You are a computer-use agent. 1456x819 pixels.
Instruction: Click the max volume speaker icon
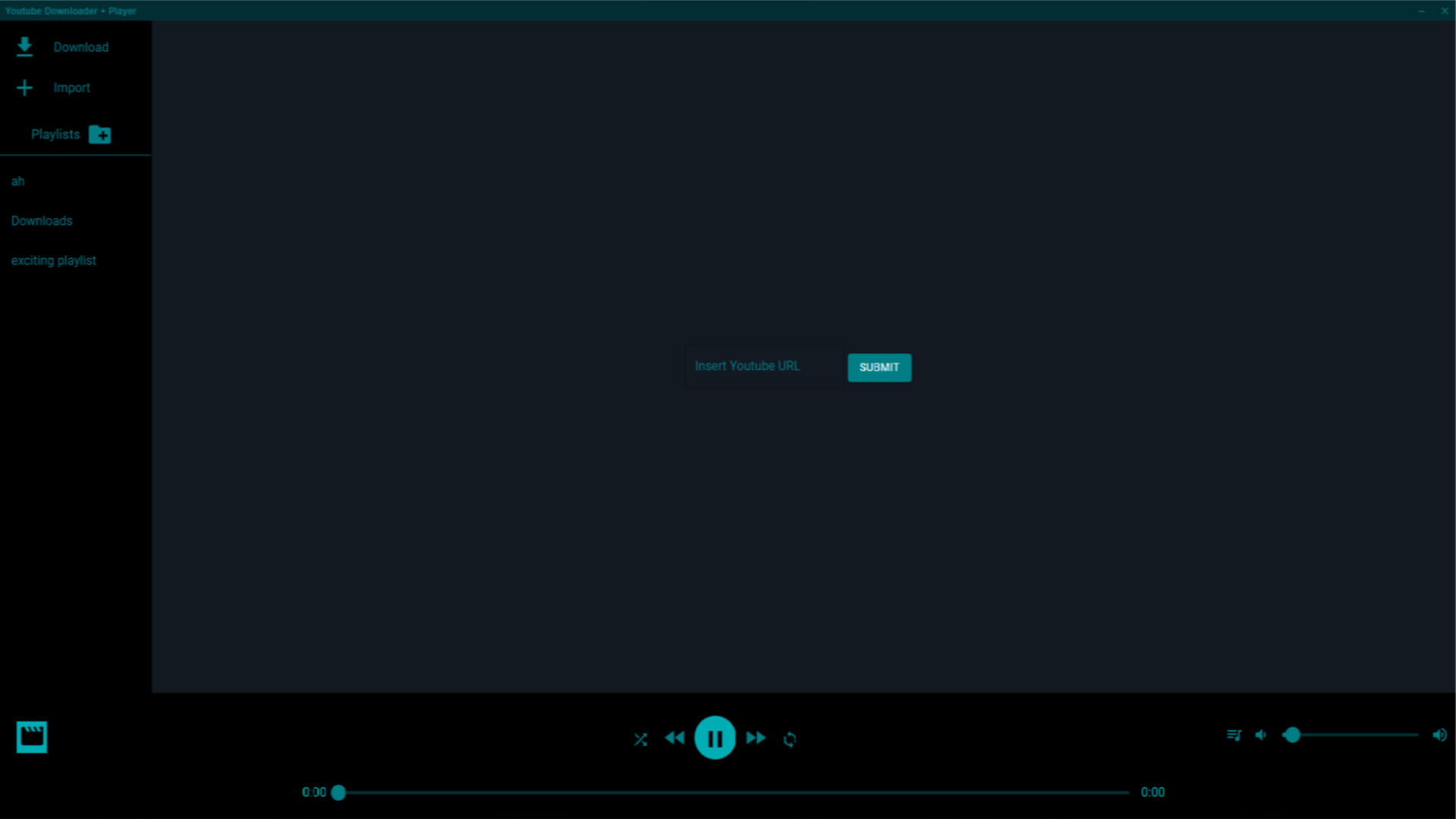[x=1439, y=735]
